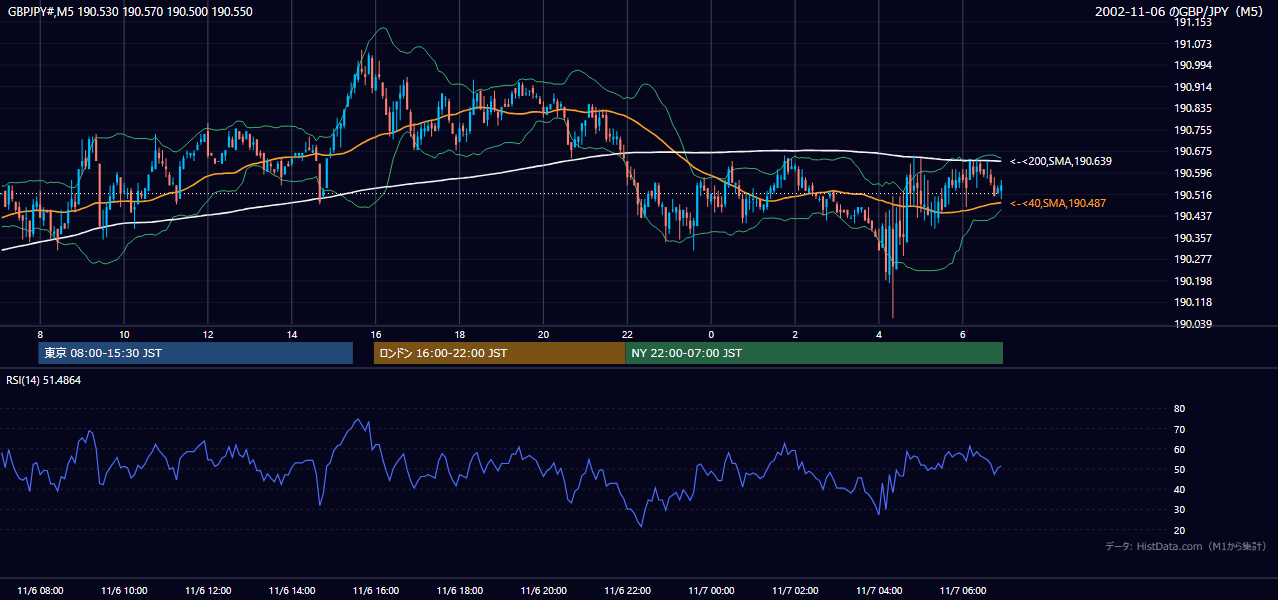The height and width of the screenshot is (600, 1278).
Task: Click RSI scale value 30
Action: pyautogui.click(x=1179, y=510)
